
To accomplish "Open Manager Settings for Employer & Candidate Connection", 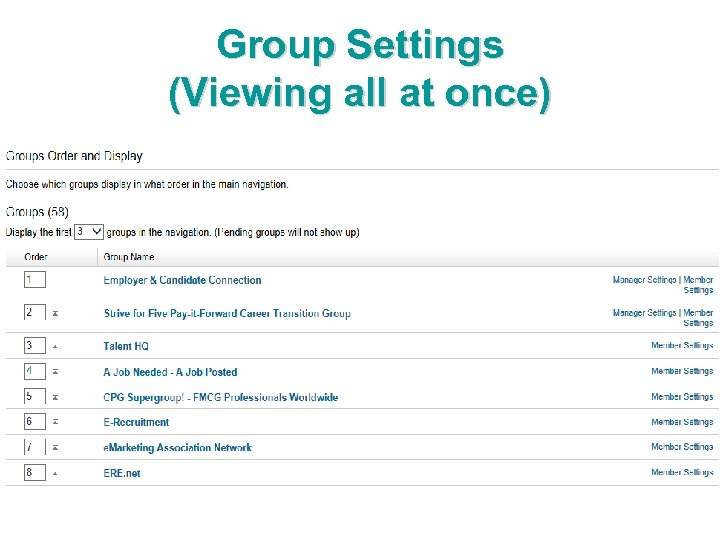I will 644,280.
